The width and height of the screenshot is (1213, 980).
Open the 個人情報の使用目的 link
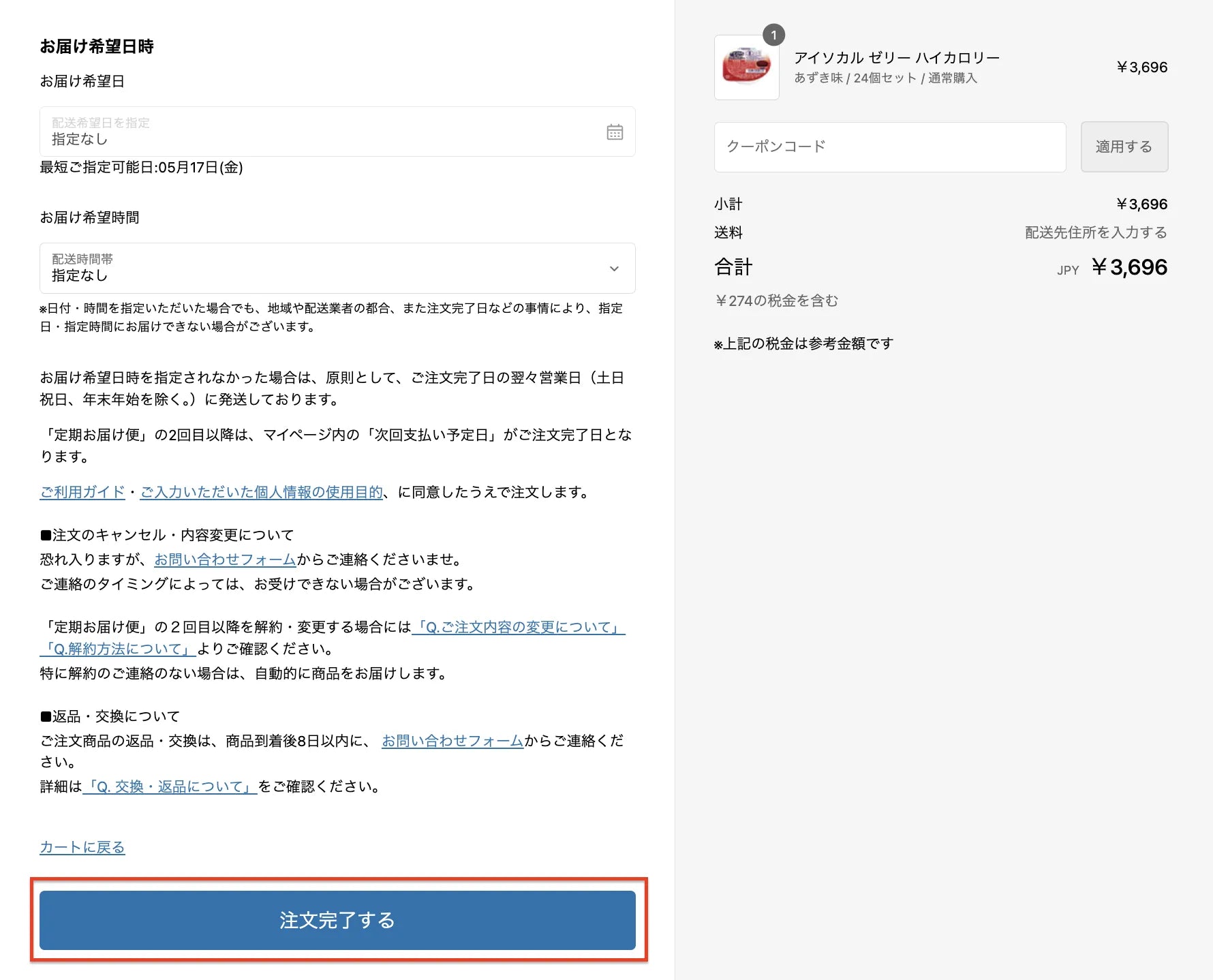tap(262, 492)
